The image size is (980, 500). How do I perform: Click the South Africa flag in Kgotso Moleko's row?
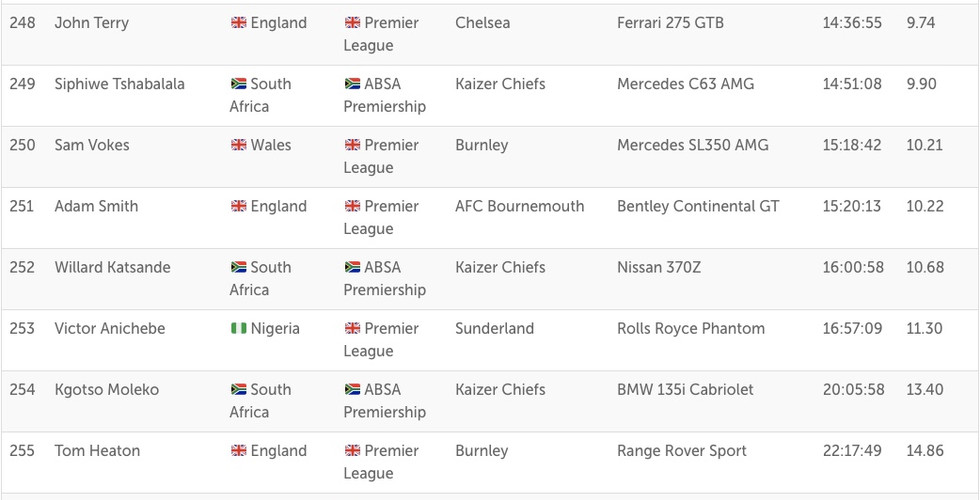[239, 390]
